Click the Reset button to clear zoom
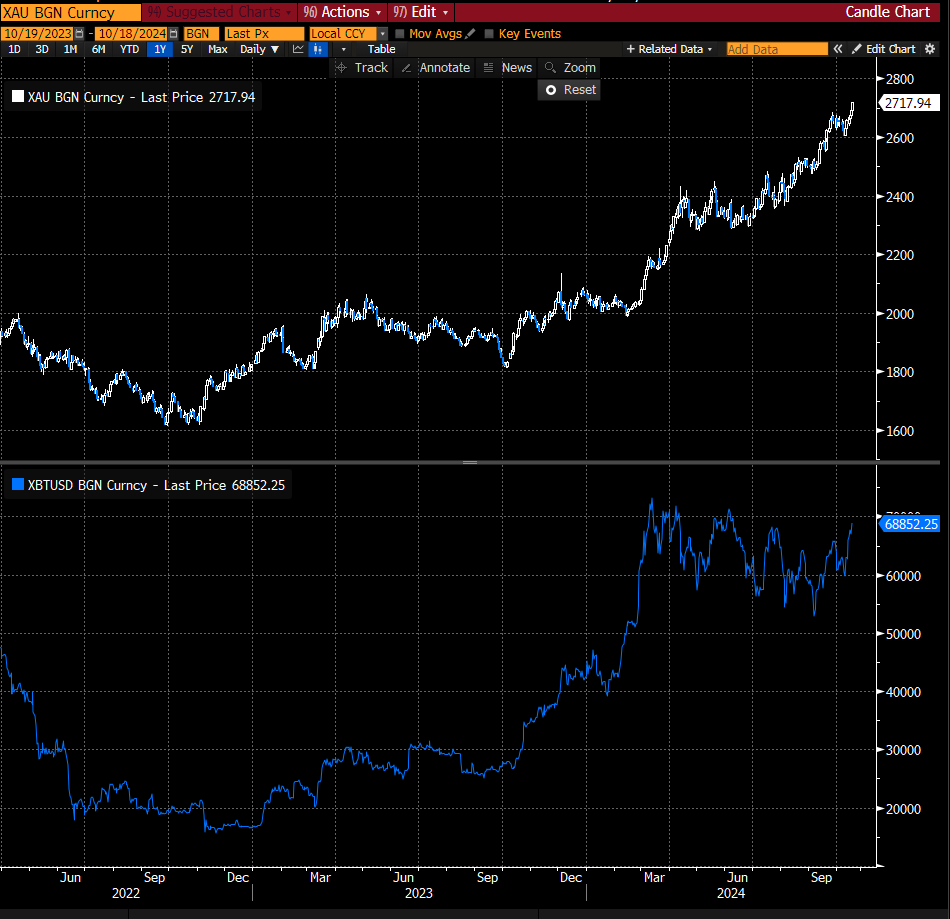950x919 pixels. point(568,89)
